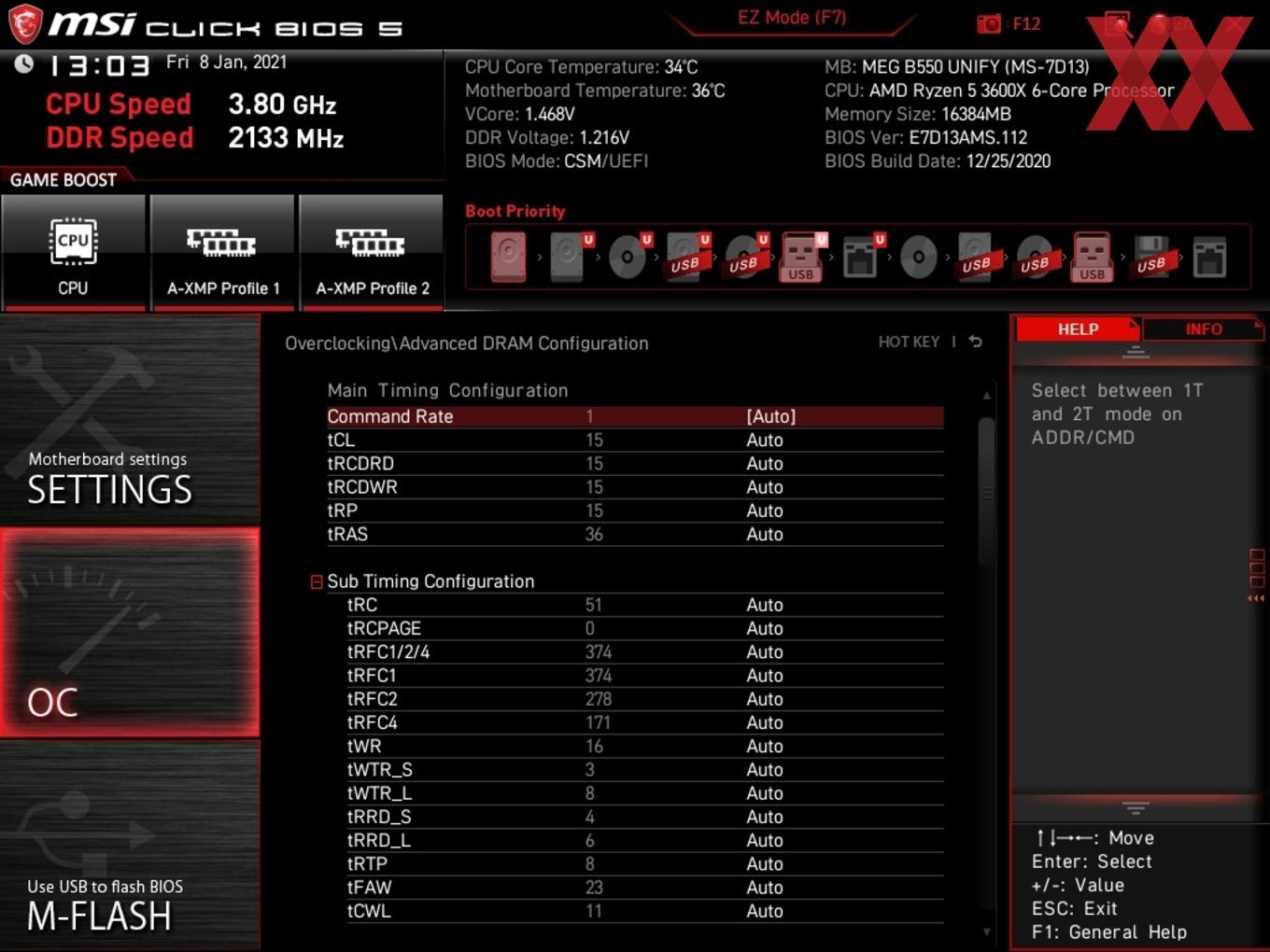Screen dimensions: 1270x952
Task: Collapse the Sub Timing Configuration section
Action: click(x=317, y=581)
